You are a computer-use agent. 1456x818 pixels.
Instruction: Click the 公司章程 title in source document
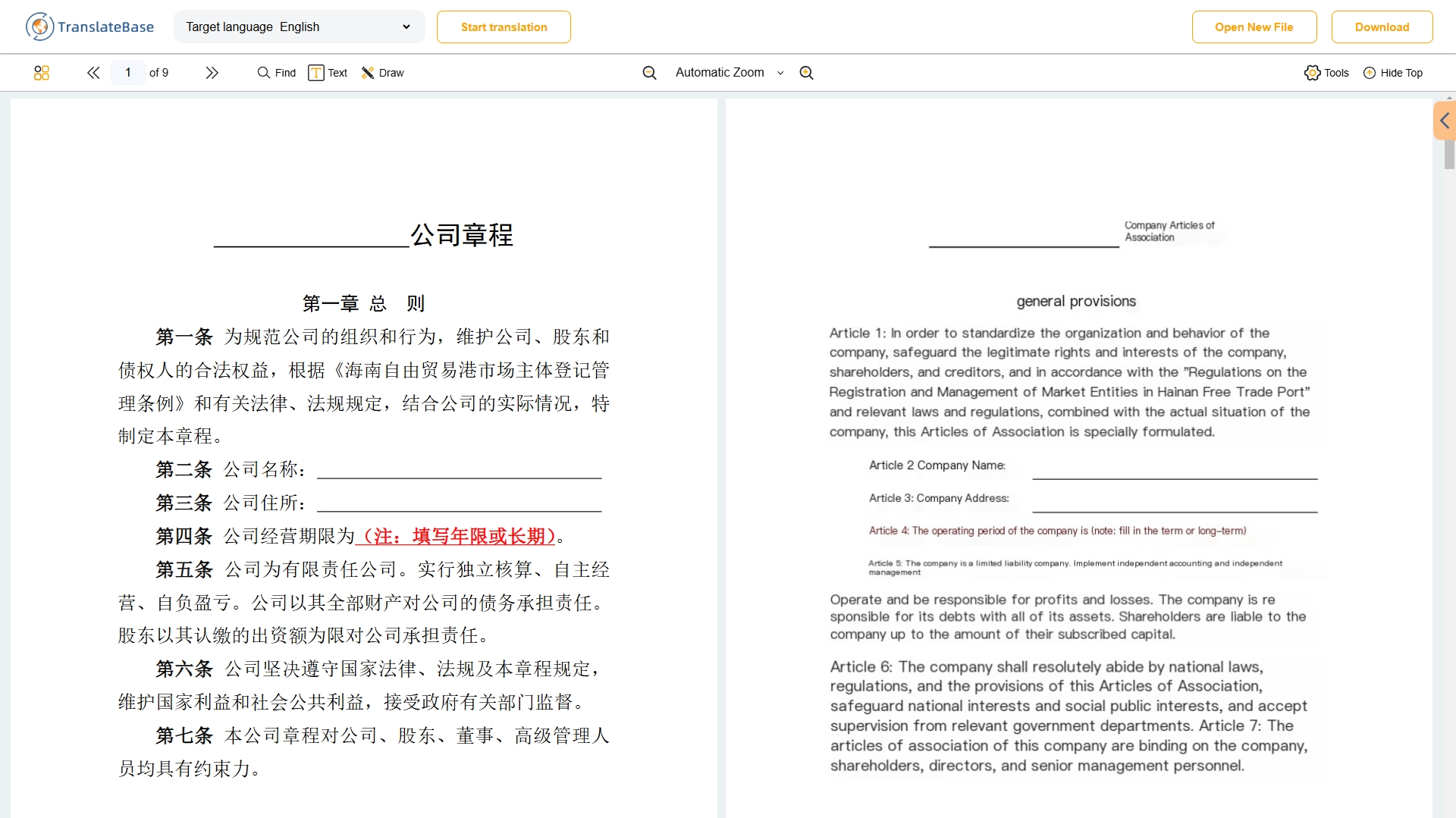click(x=462, y=235)
